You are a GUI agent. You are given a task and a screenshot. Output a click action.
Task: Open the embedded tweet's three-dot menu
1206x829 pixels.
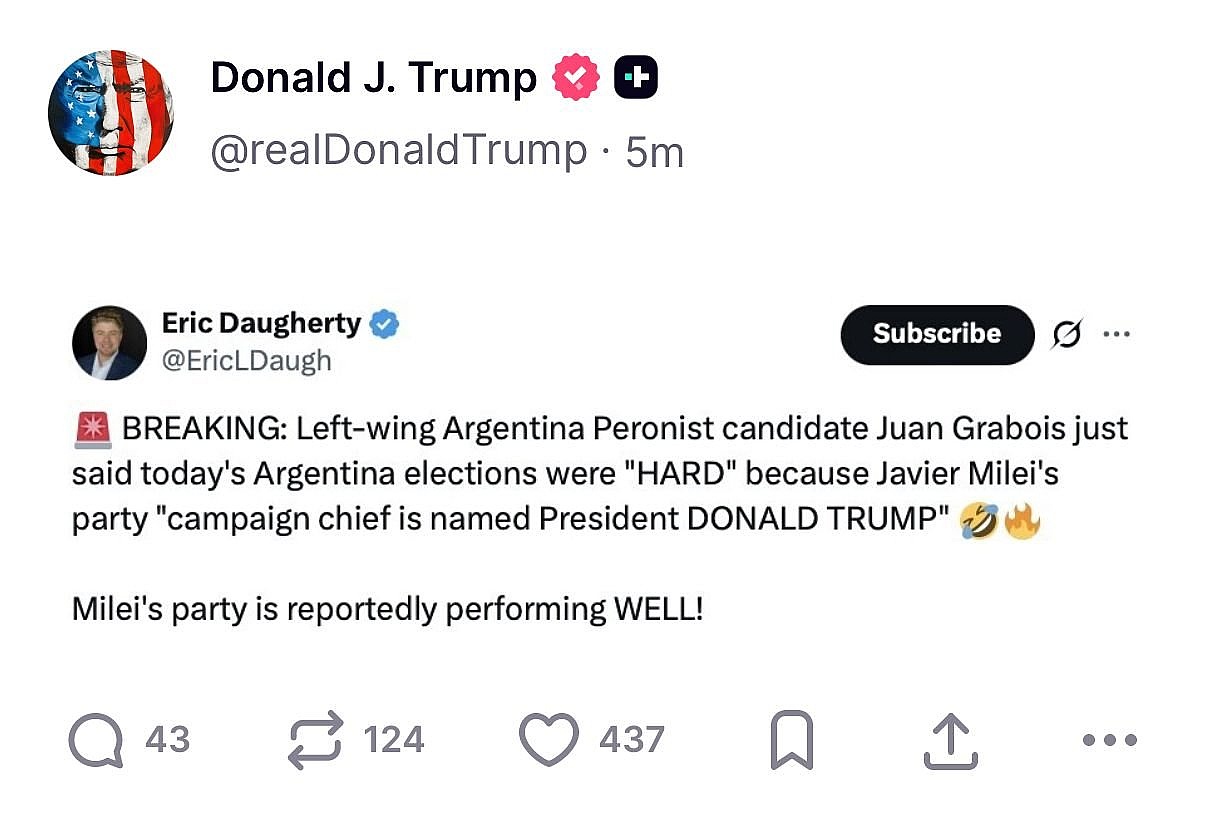1116,334
